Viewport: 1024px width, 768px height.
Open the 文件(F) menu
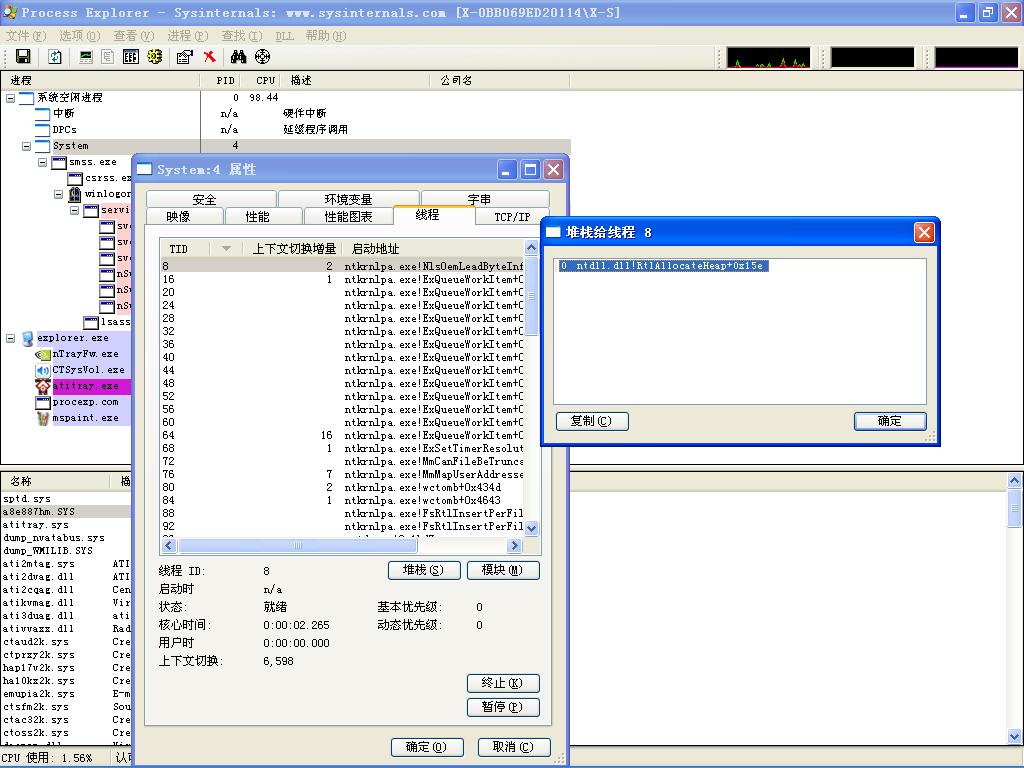coord(26,36)
